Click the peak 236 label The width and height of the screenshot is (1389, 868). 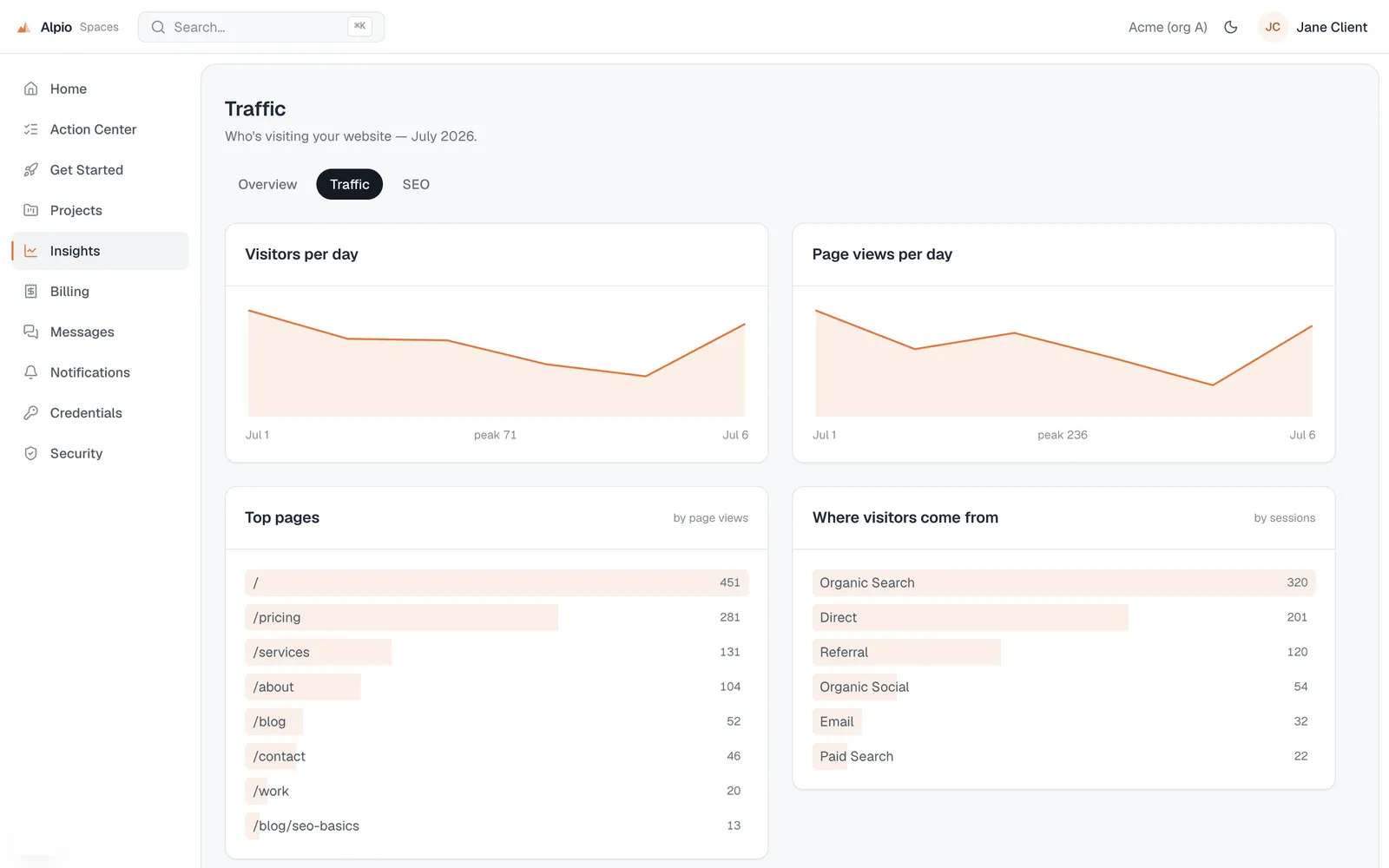[x=1063, y=435]
